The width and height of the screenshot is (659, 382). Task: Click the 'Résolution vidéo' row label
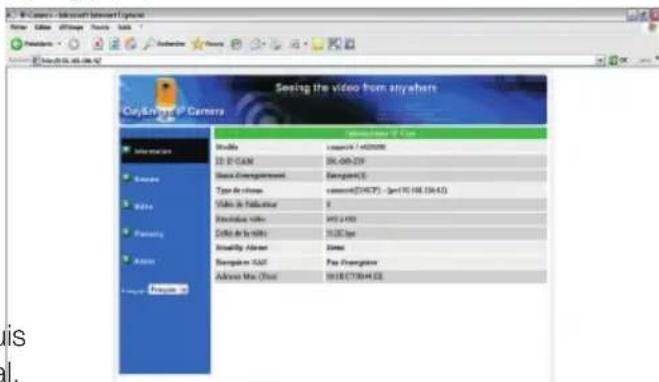tap(240, 219)
